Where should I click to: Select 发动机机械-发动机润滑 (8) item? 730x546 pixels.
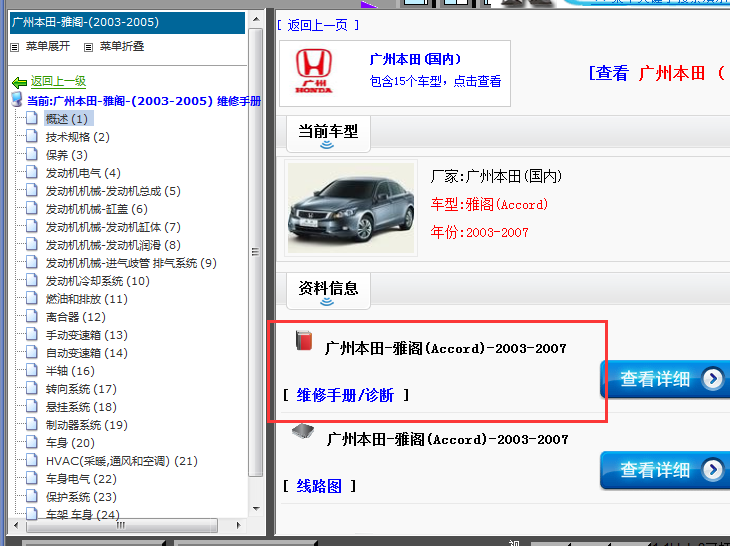tap(113, 245)
